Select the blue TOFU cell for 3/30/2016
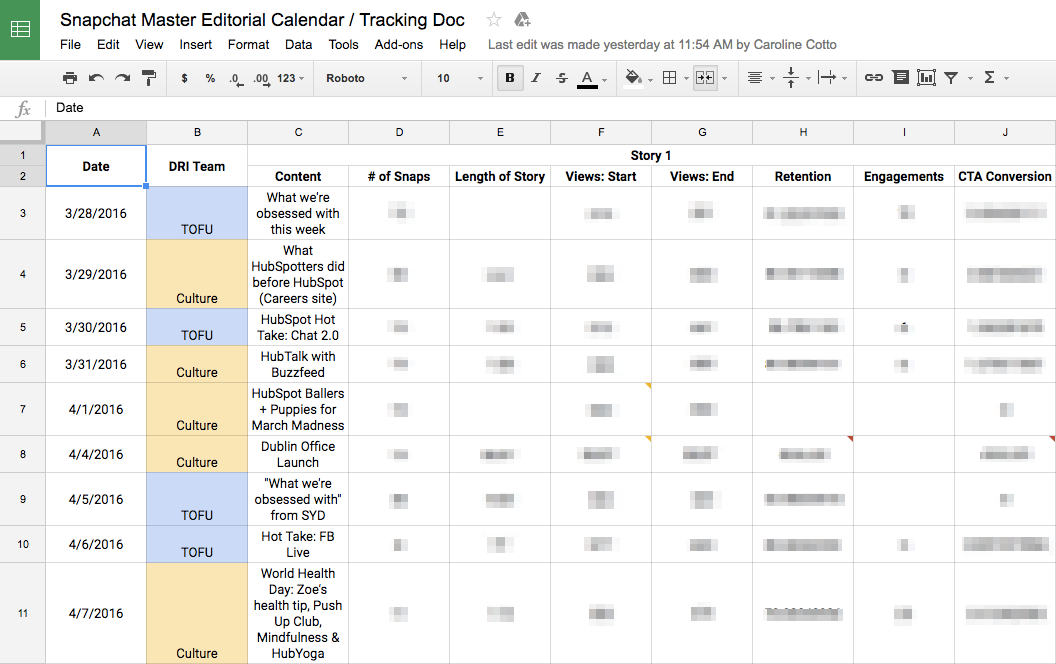Viewport: 1056px width, 664px height. 197,327
